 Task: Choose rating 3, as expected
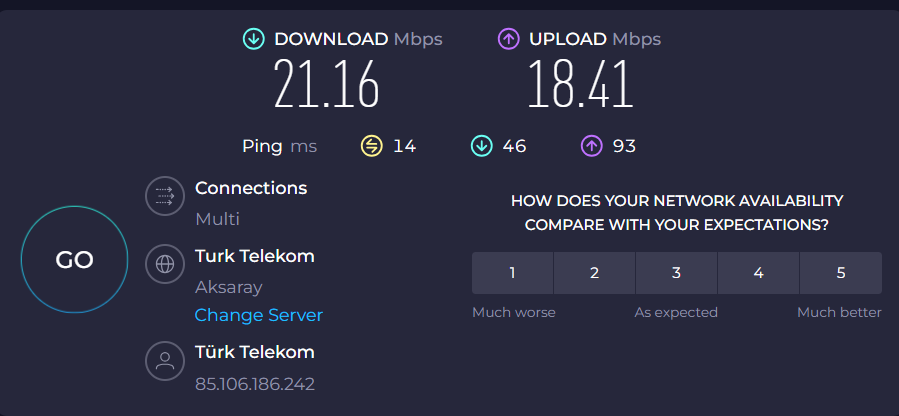676,273
